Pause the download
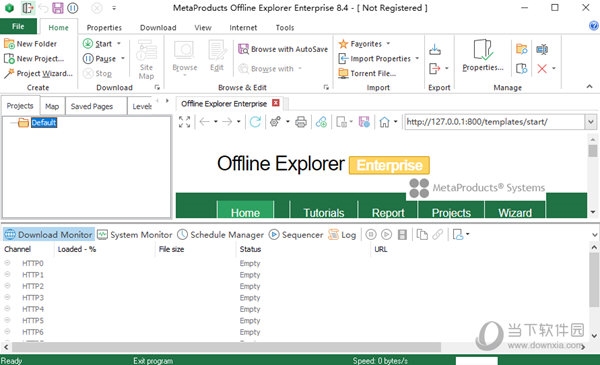The height and width of the screenshot is (365, 600). tap(99, 59)
